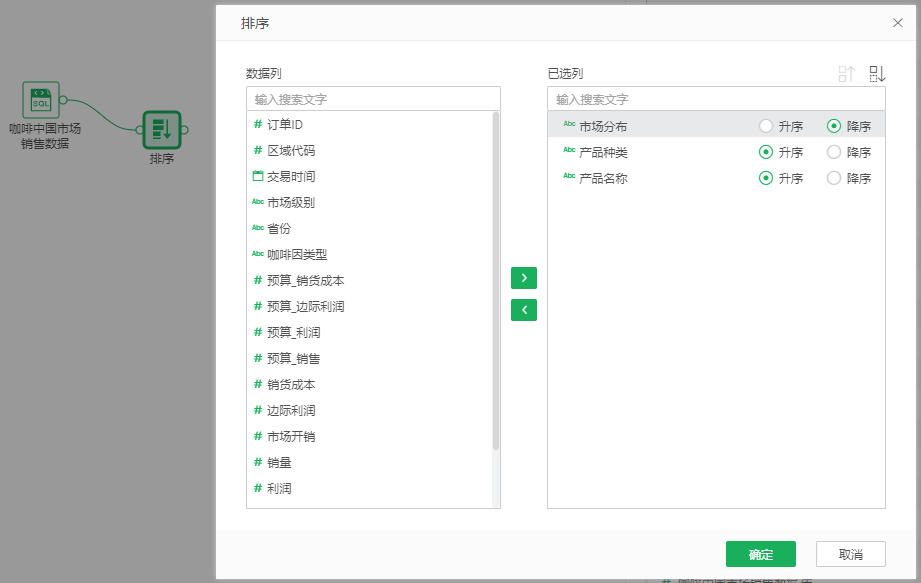Click the move-down icon above the 已选列 list
The width and height of the screenshot is (921, 583).
pos(878,72)
